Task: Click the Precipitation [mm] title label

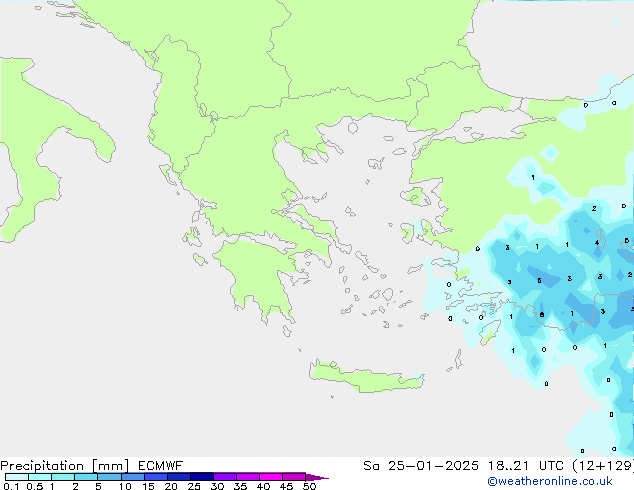Action: click(x=62, y=466)
